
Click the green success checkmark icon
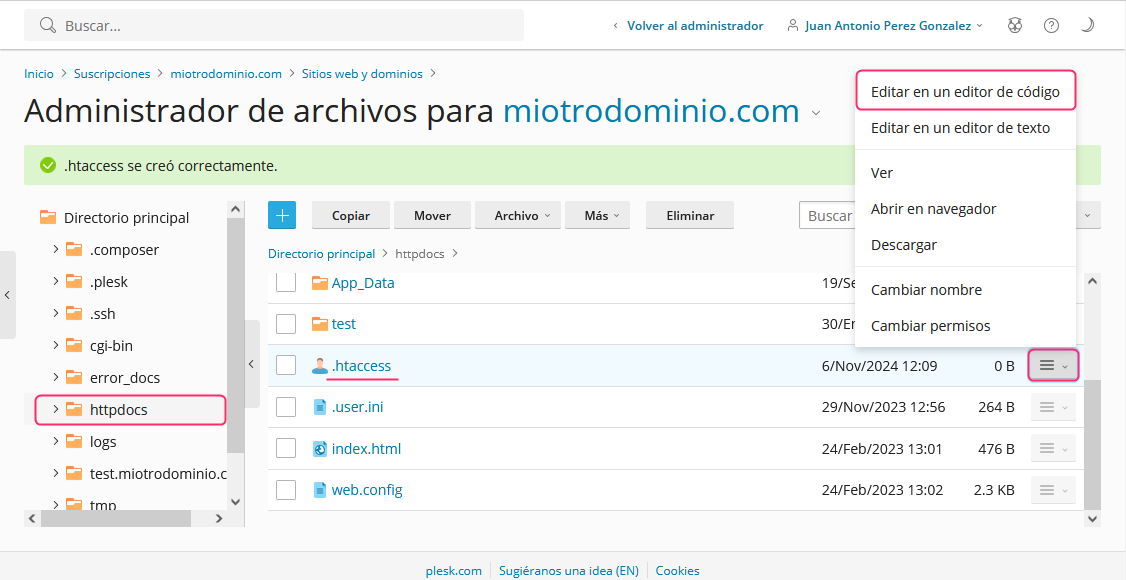(x=48, y=166)
